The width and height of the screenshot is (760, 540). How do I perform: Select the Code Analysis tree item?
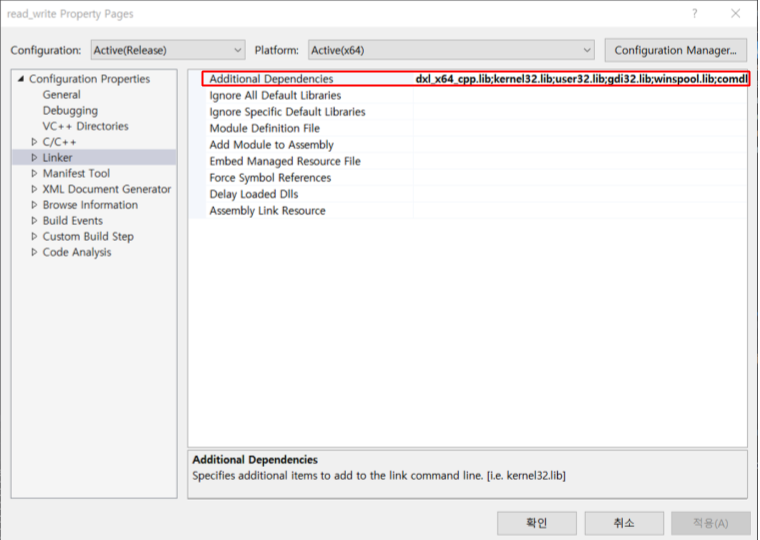click(77, 253)
